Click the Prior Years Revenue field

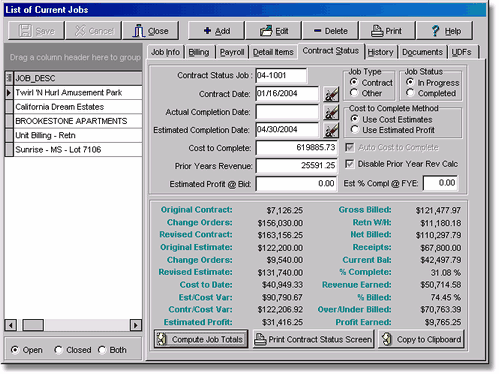[x=296, y=166]
